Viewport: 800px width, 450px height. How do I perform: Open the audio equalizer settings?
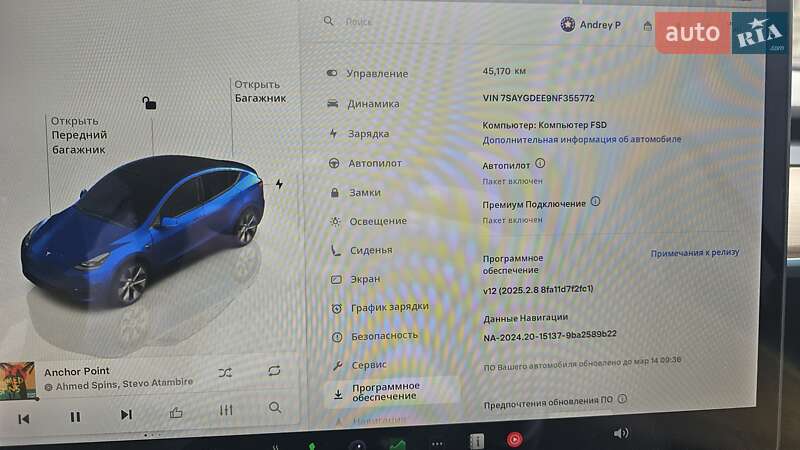pyautogui.click(x=226, y=410)
